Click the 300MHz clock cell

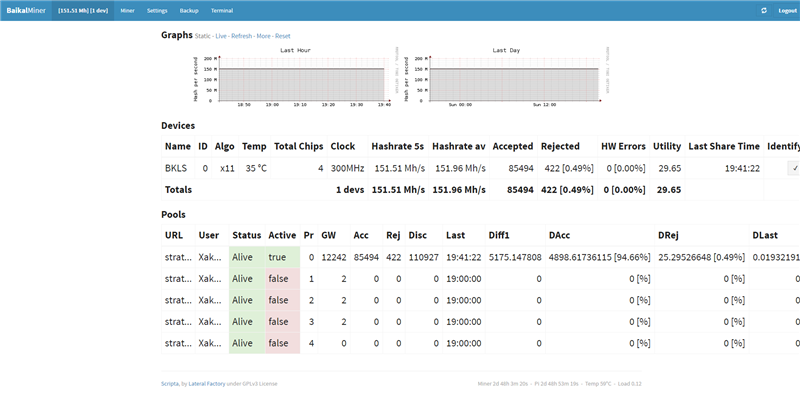pyautogui.click(x=347, y=168)
